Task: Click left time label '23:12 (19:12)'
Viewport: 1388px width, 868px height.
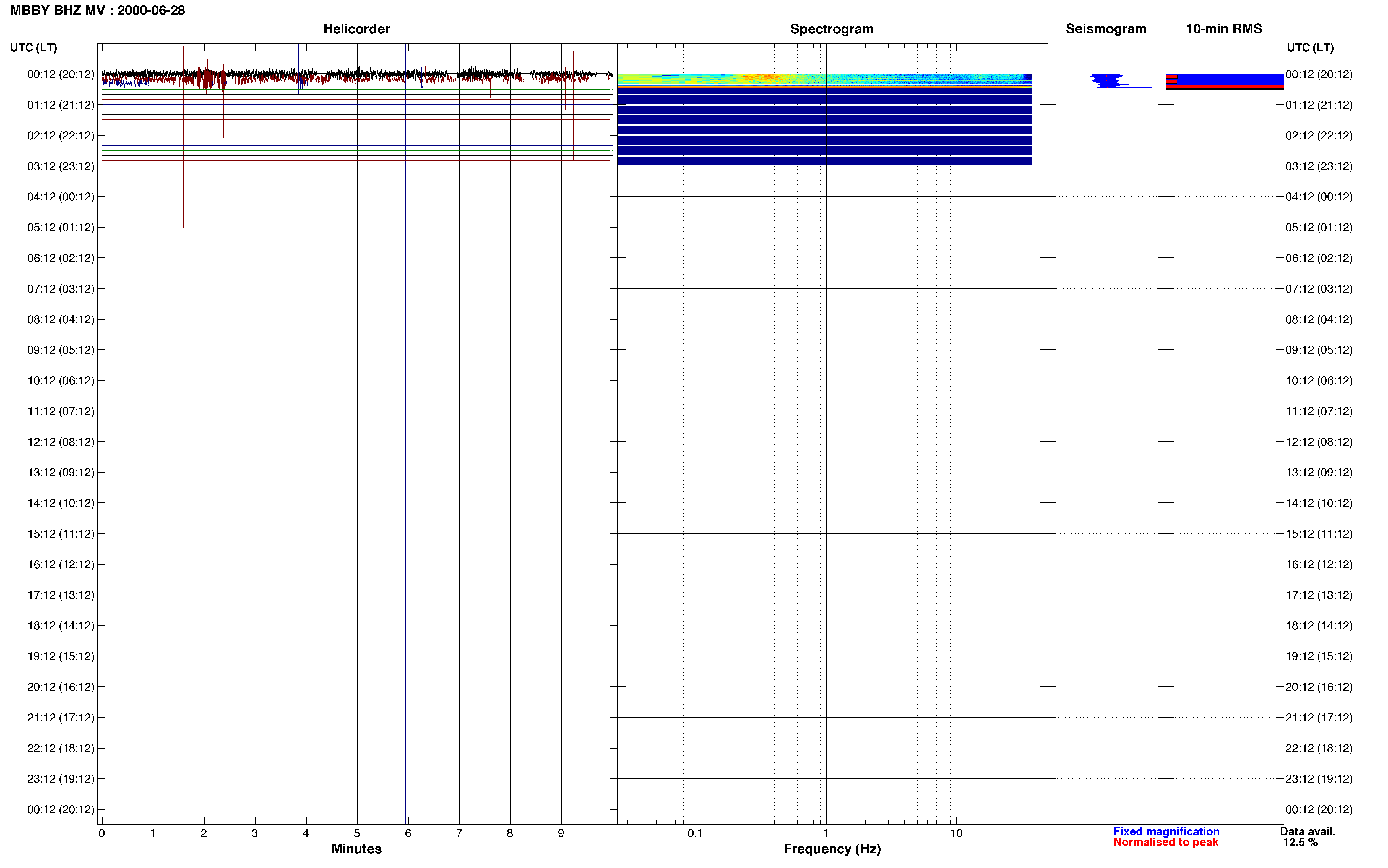Action: [x=60, y=779]
